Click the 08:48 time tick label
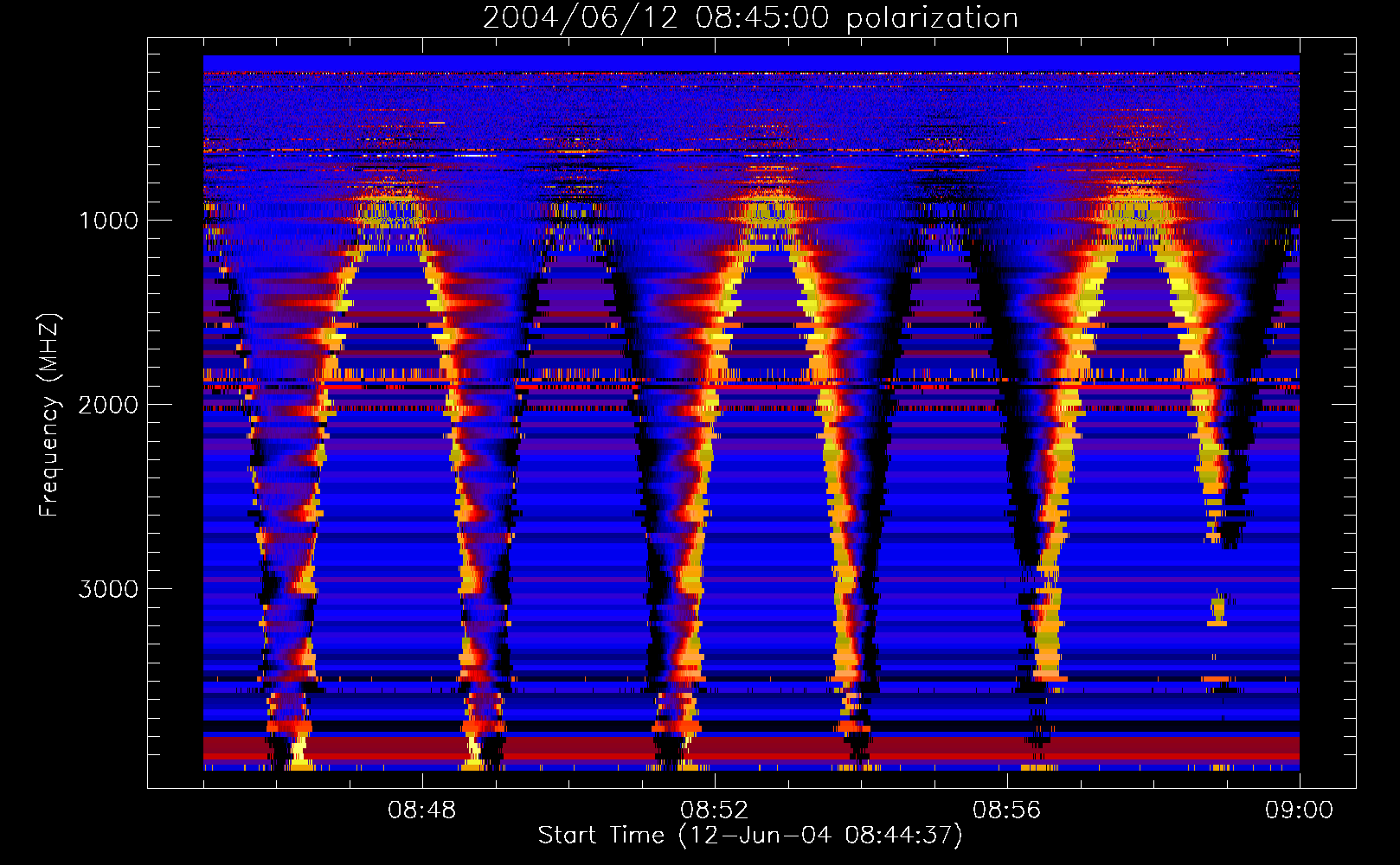Viewport: 1400px width, 865px height. pos(422,811)
